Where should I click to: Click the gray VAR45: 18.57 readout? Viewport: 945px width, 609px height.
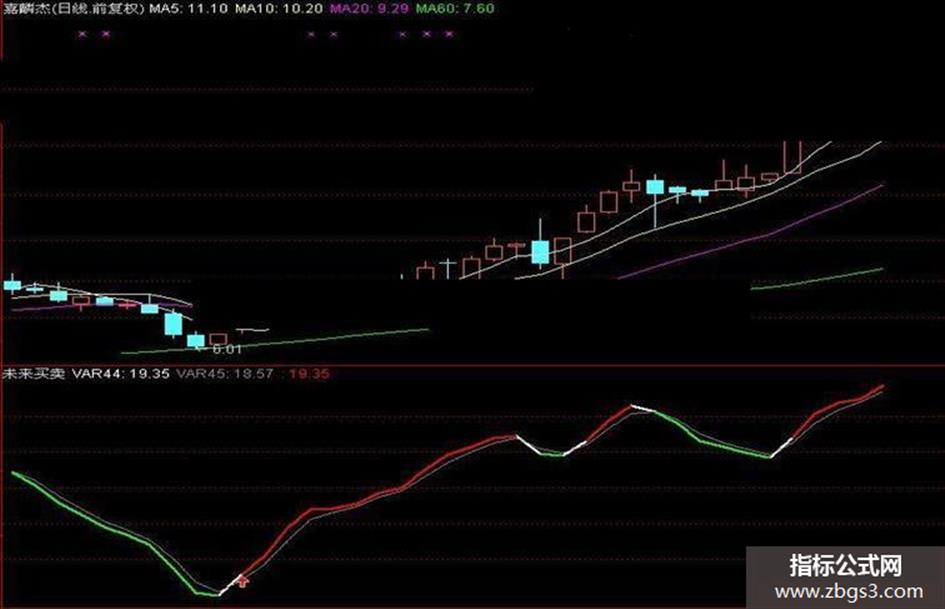tap(225, 373)
